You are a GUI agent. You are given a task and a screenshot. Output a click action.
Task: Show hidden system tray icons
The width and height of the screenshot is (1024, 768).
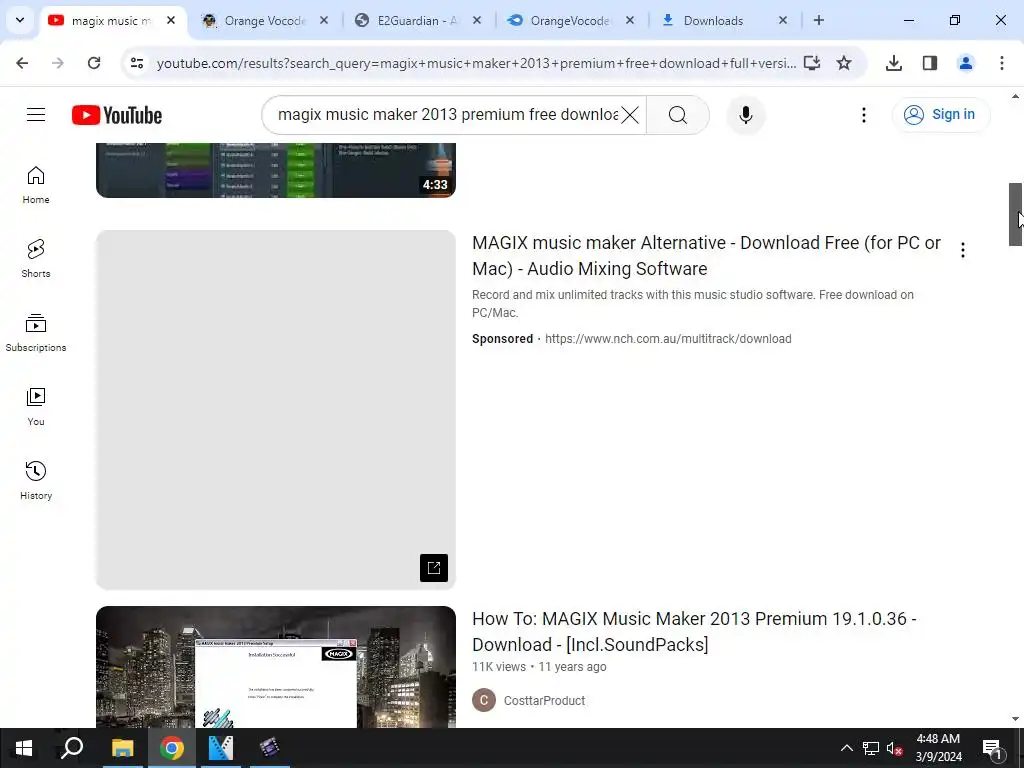click(x=846, y=748)
